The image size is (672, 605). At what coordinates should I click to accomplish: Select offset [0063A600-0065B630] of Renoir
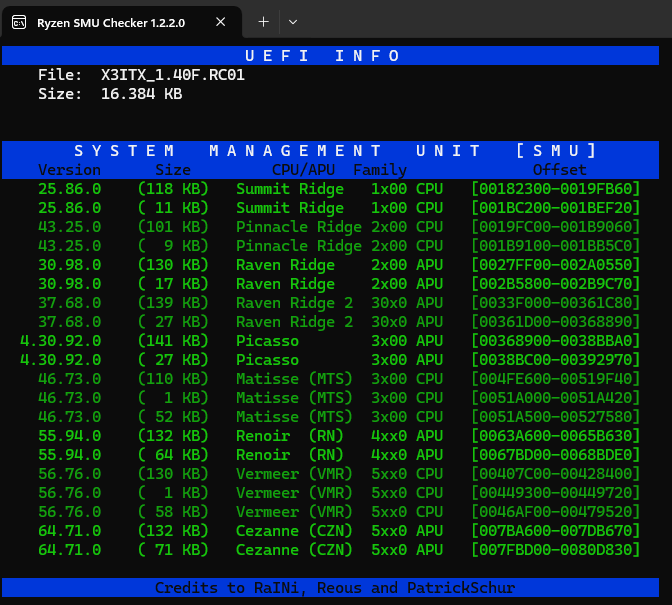point(555,436)
